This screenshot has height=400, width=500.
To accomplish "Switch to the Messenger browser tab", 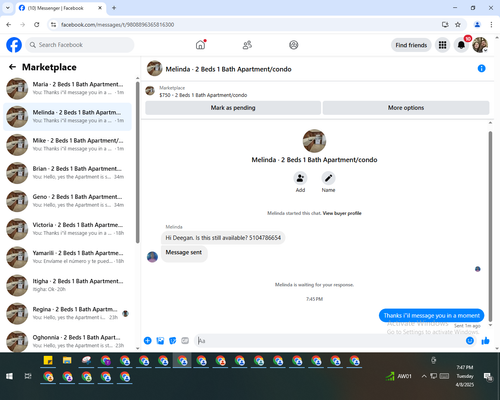I will (x=61, y=8).
